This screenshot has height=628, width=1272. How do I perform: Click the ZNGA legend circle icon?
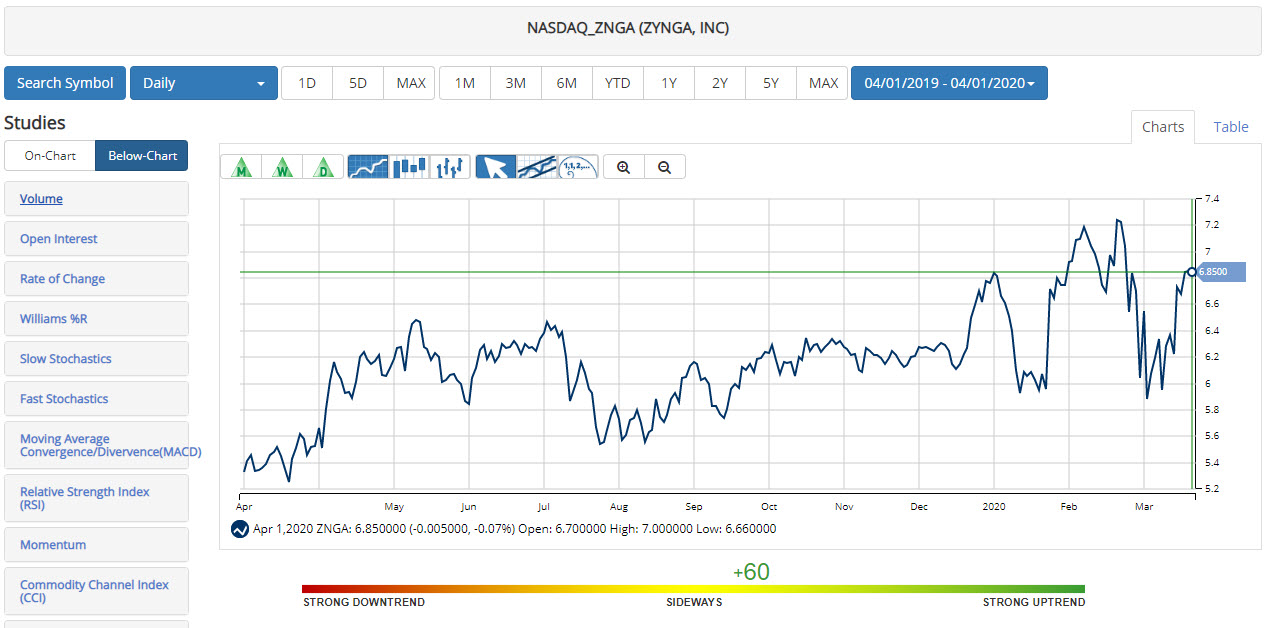coord(240,529)
